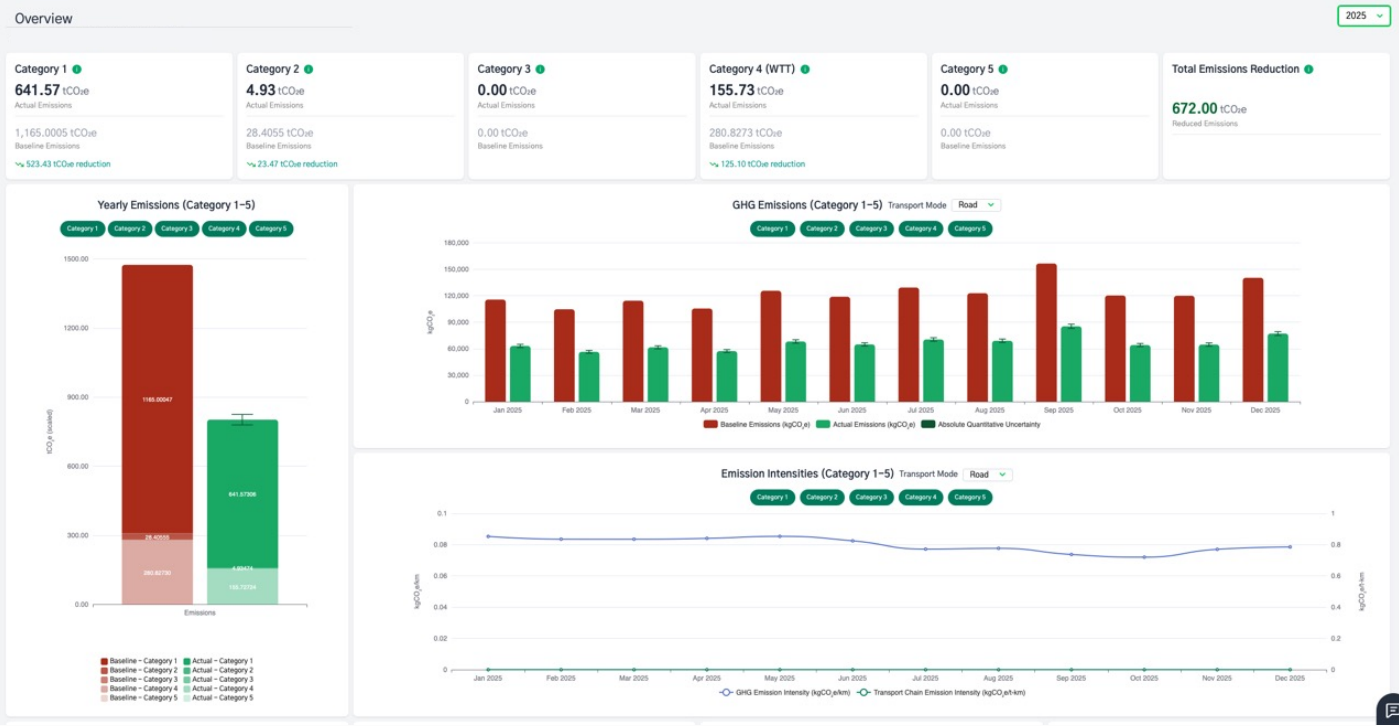Toggle Category 2 pill in Yearly Emissions chart

(x=129, y=229)
